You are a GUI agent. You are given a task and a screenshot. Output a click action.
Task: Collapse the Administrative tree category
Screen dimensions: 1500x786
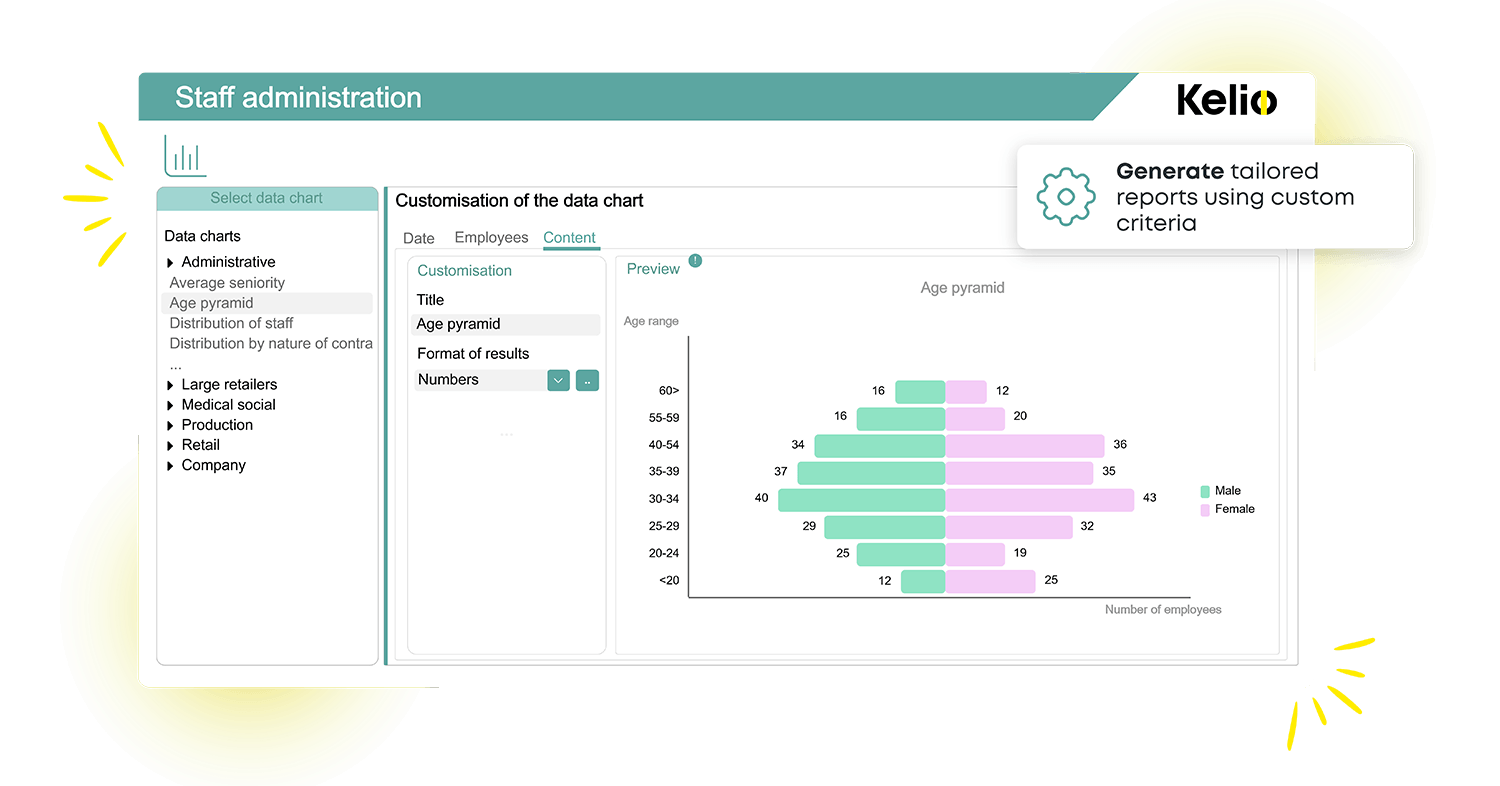(171, 263)
